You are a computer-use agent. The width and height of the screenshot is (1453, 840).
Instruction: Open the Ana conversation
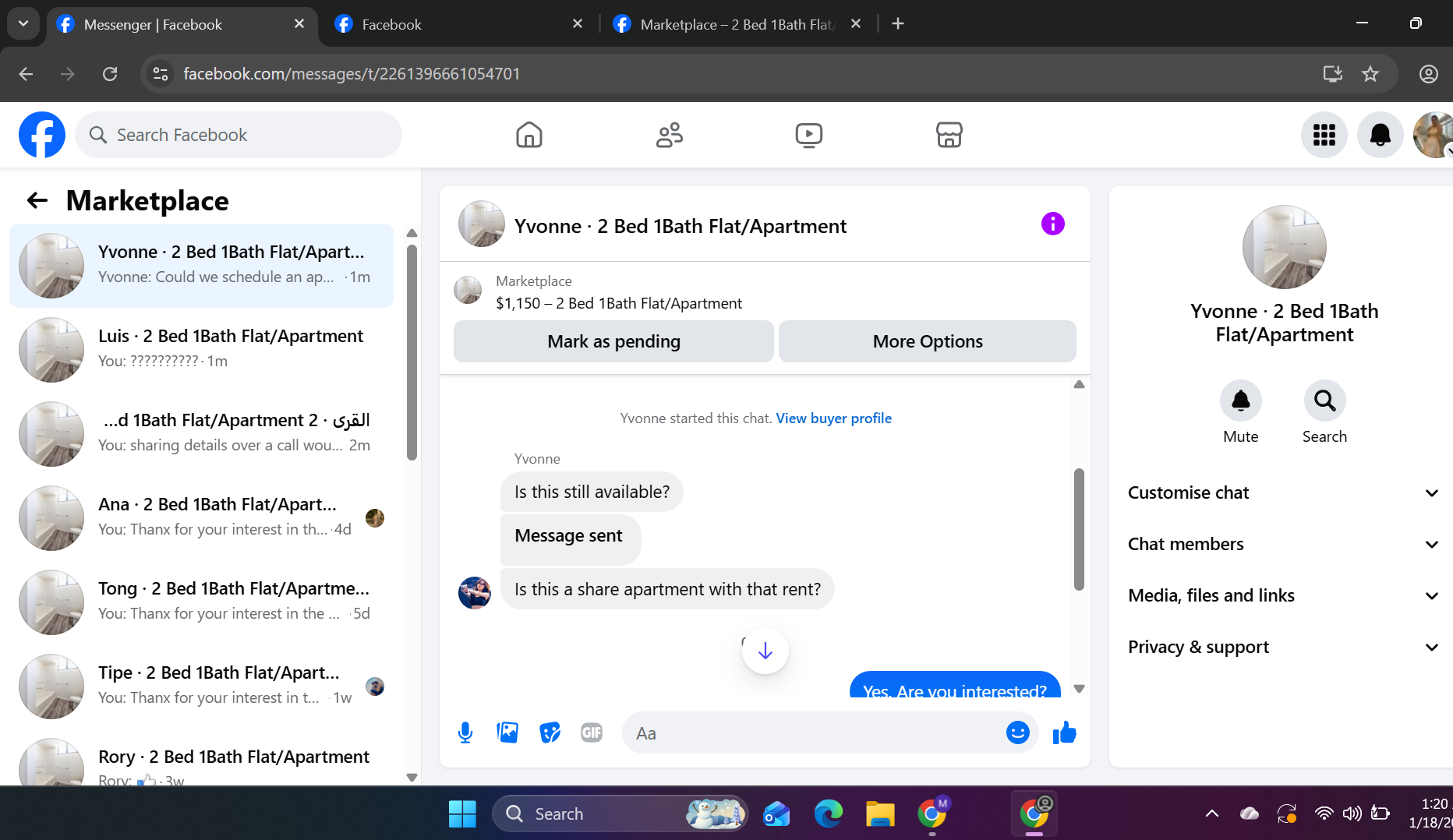click(201, 517)
